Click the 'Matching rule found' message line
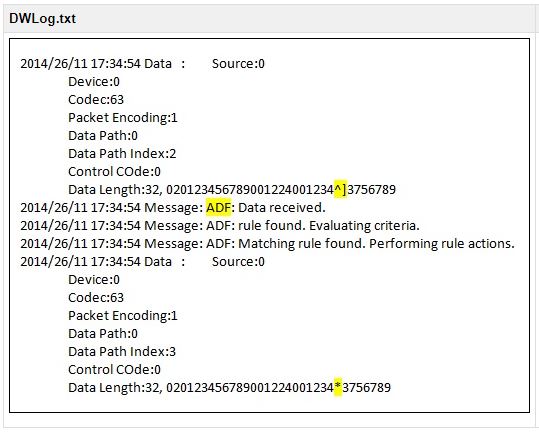Screen dimensions: 539x433 pyautogui.click(x=267, y=244)
